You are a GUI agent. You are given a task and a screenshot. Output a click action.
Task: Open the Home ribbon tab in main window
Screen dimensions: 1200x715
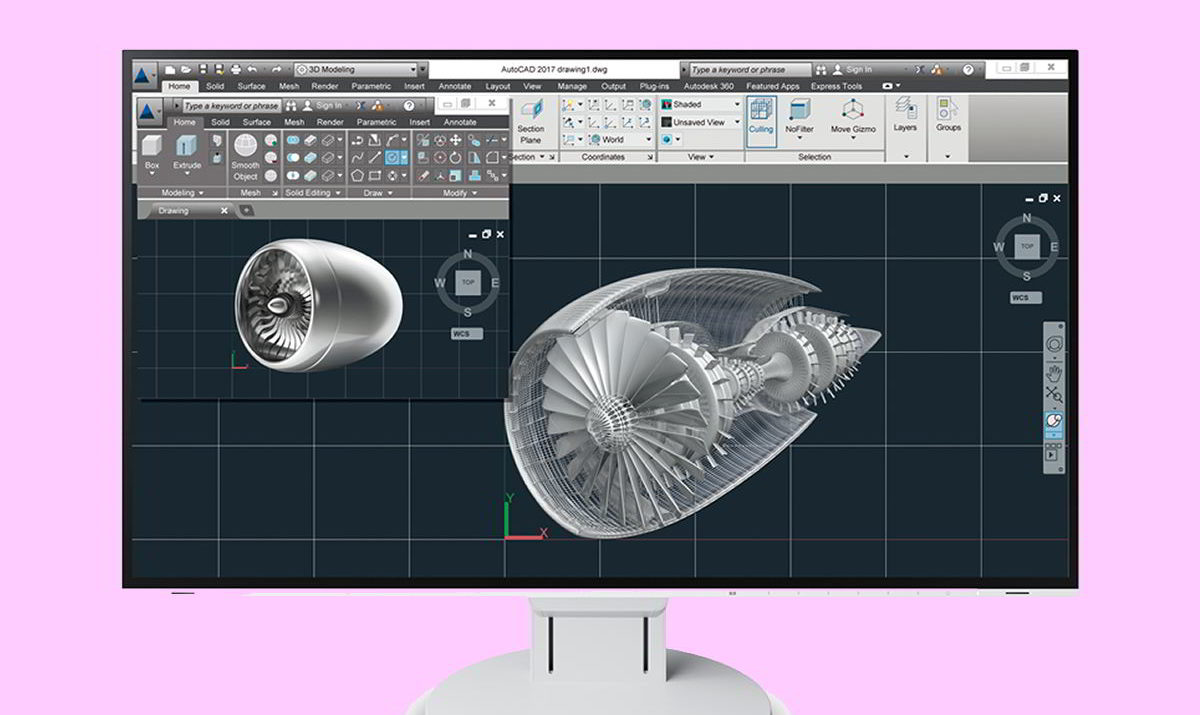(x=179, y=86)
